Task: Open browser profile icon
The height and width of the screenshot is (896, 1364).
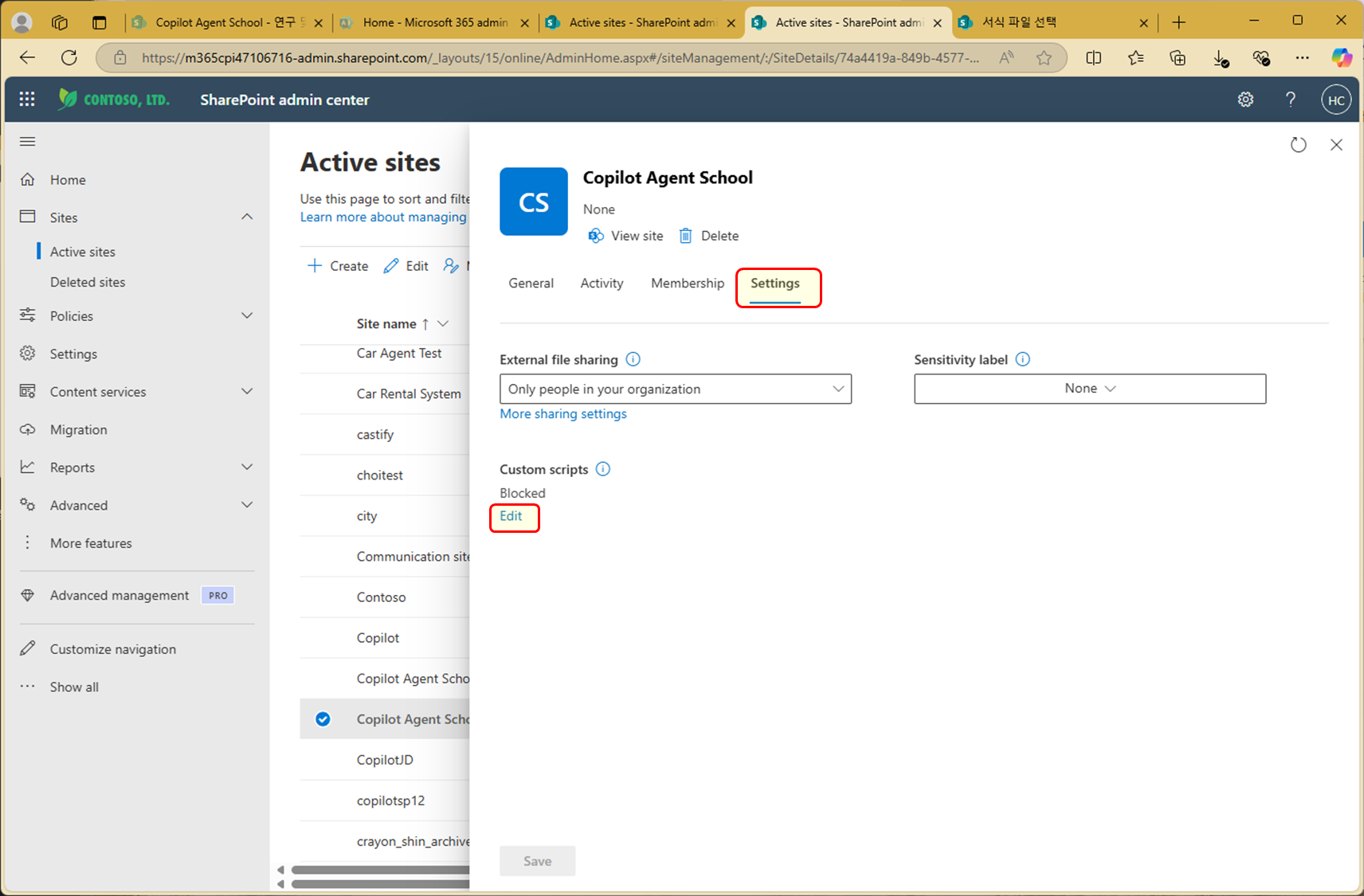Action: [x=22, y=22]
